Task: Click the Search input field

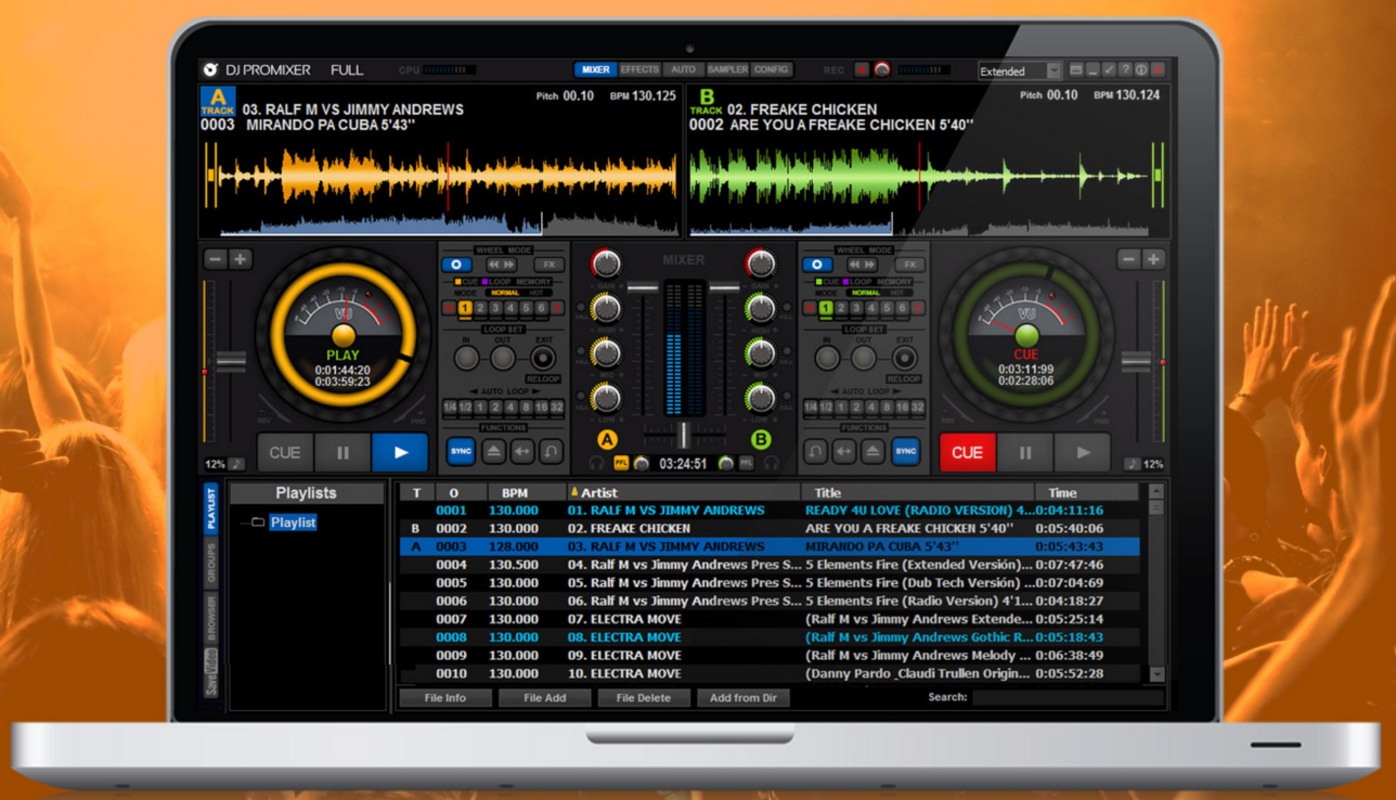Action: coord(1067,698)
